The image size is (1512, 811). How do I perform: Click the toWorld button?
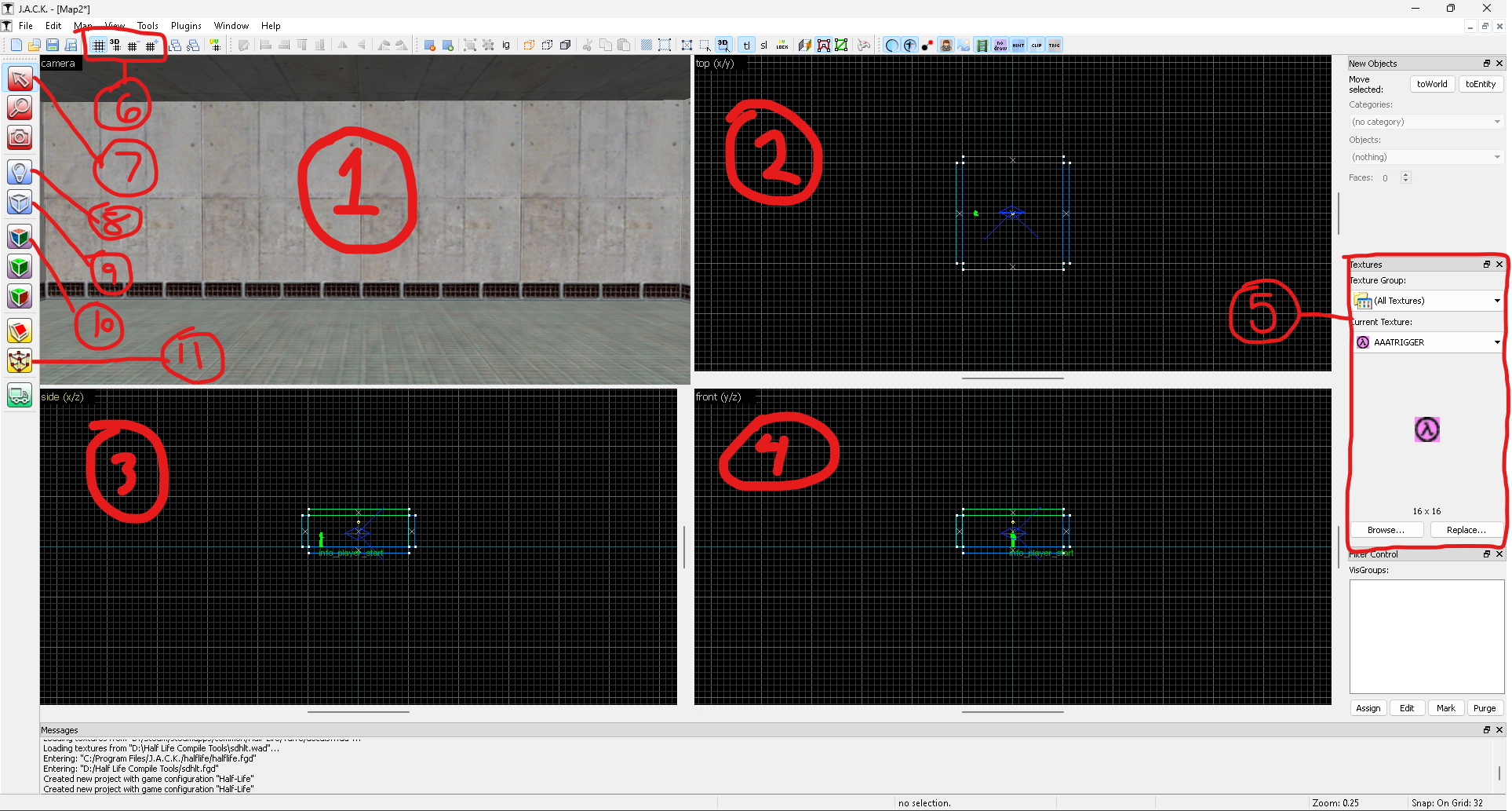[x=1432, y=84]
